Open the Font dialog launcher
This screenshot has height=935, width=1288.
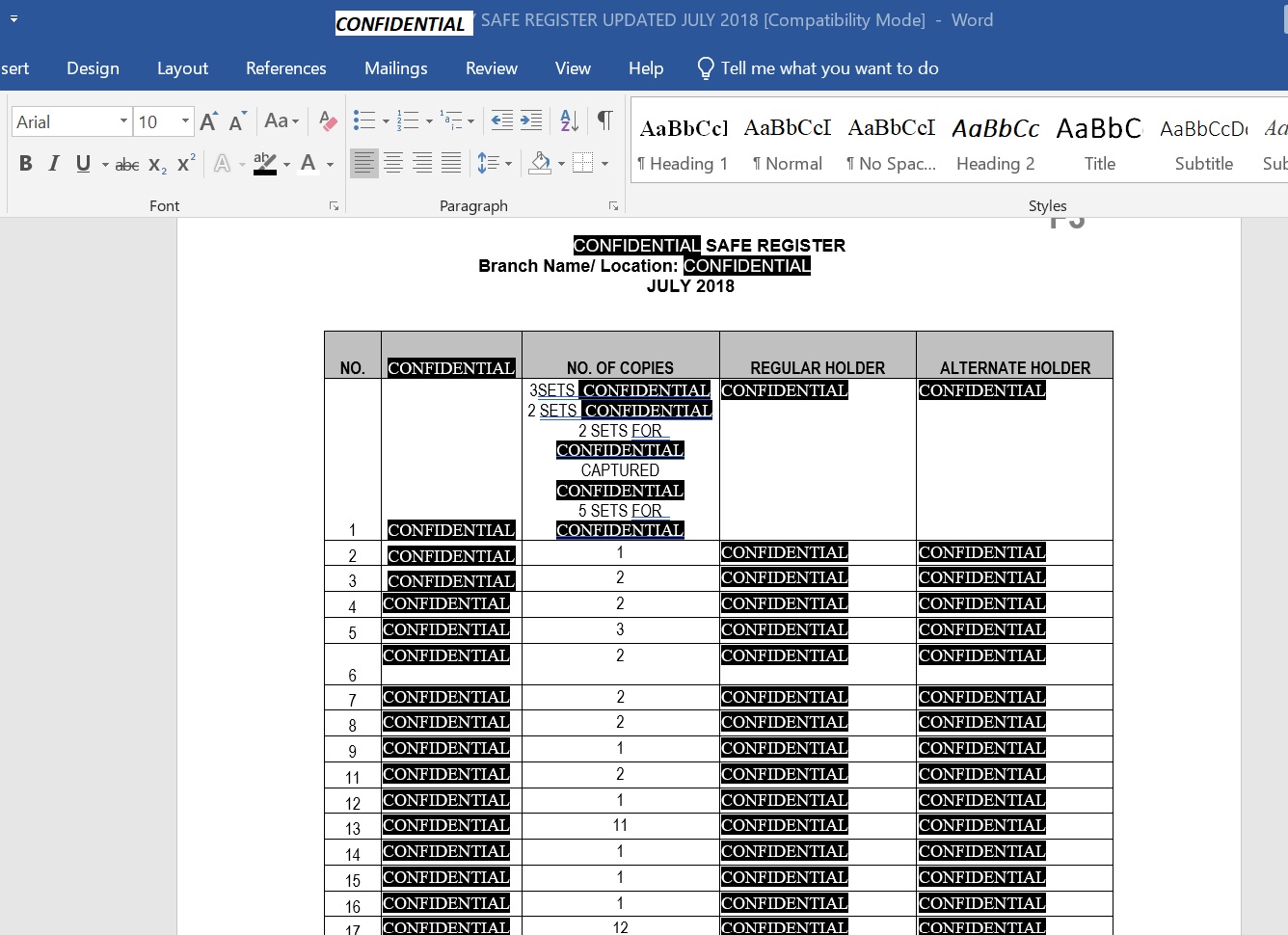pos(334,206)
